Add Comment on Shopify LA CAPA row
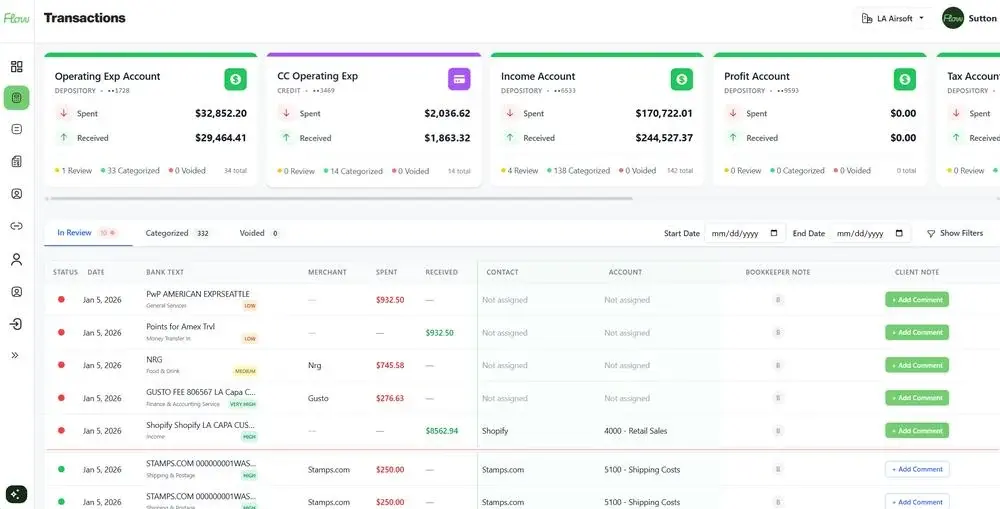Screen dimensions: 1000x509 click(917, 431)
